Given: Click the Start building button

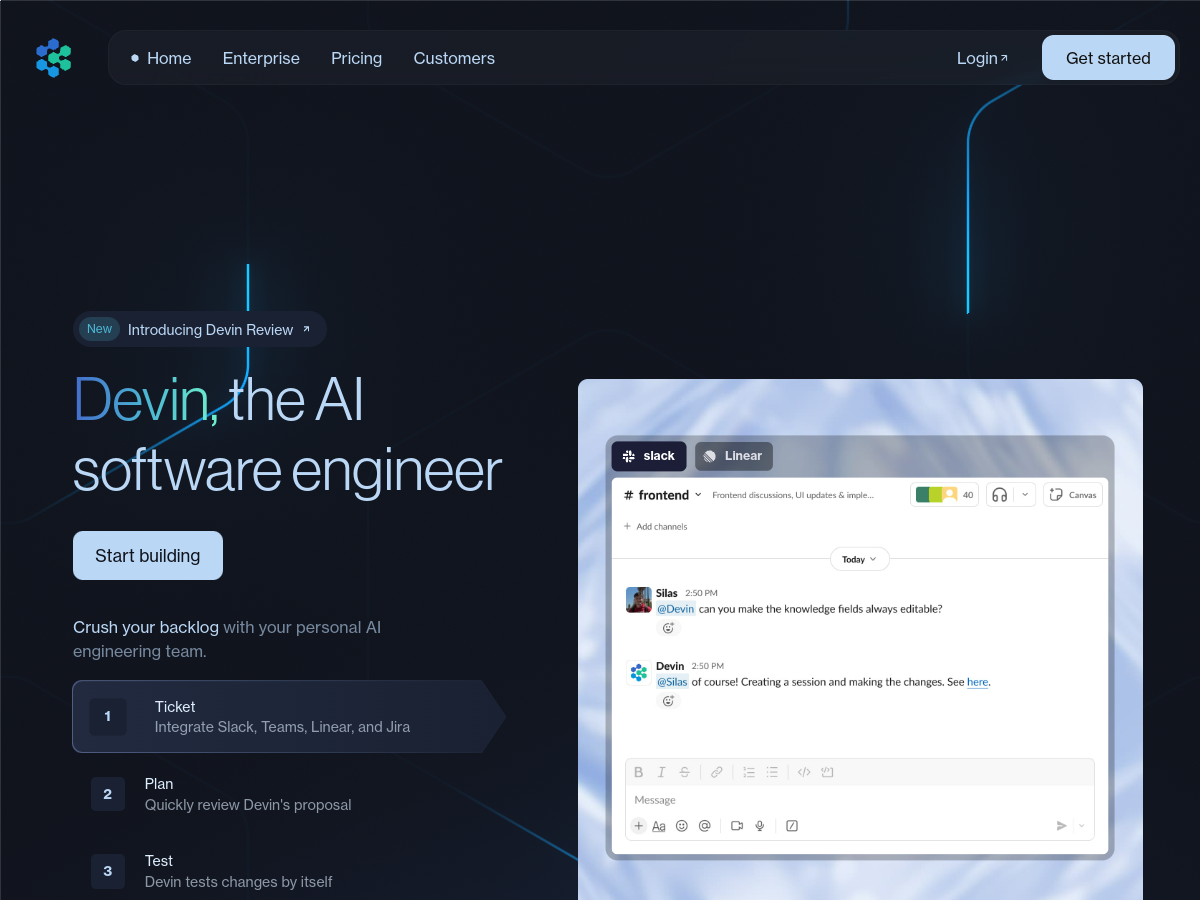Looking at the screenshot, I should click(148, 556).
